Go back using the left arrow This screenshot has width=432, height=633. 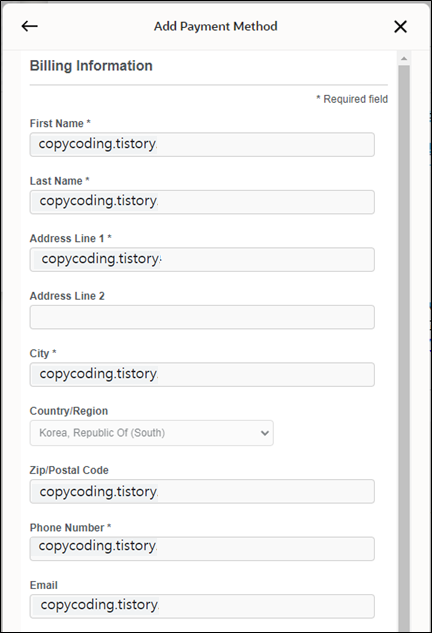tap(29, 26)
